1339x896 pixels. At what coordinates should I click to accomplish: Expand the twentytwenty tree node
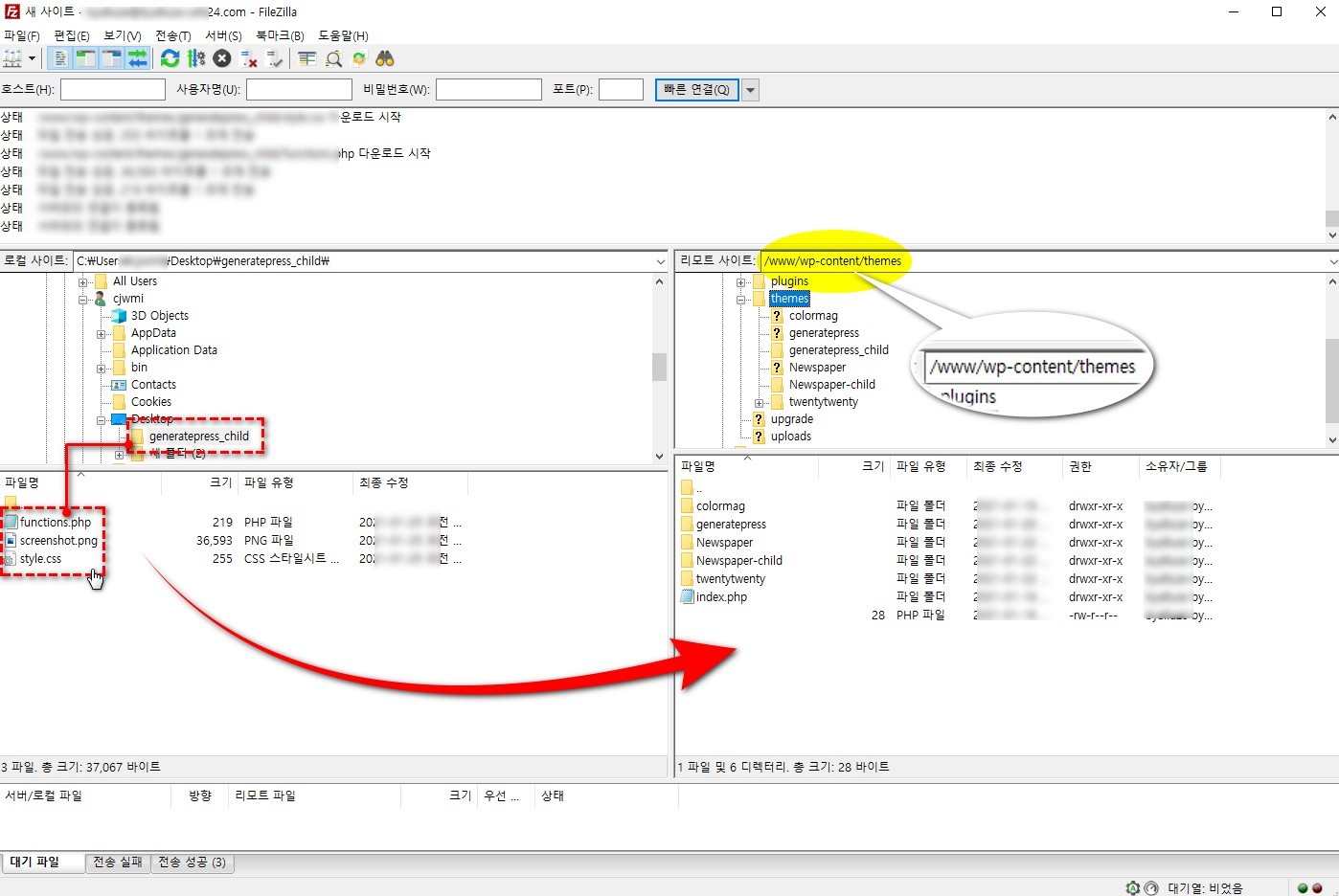coord(759,402)
